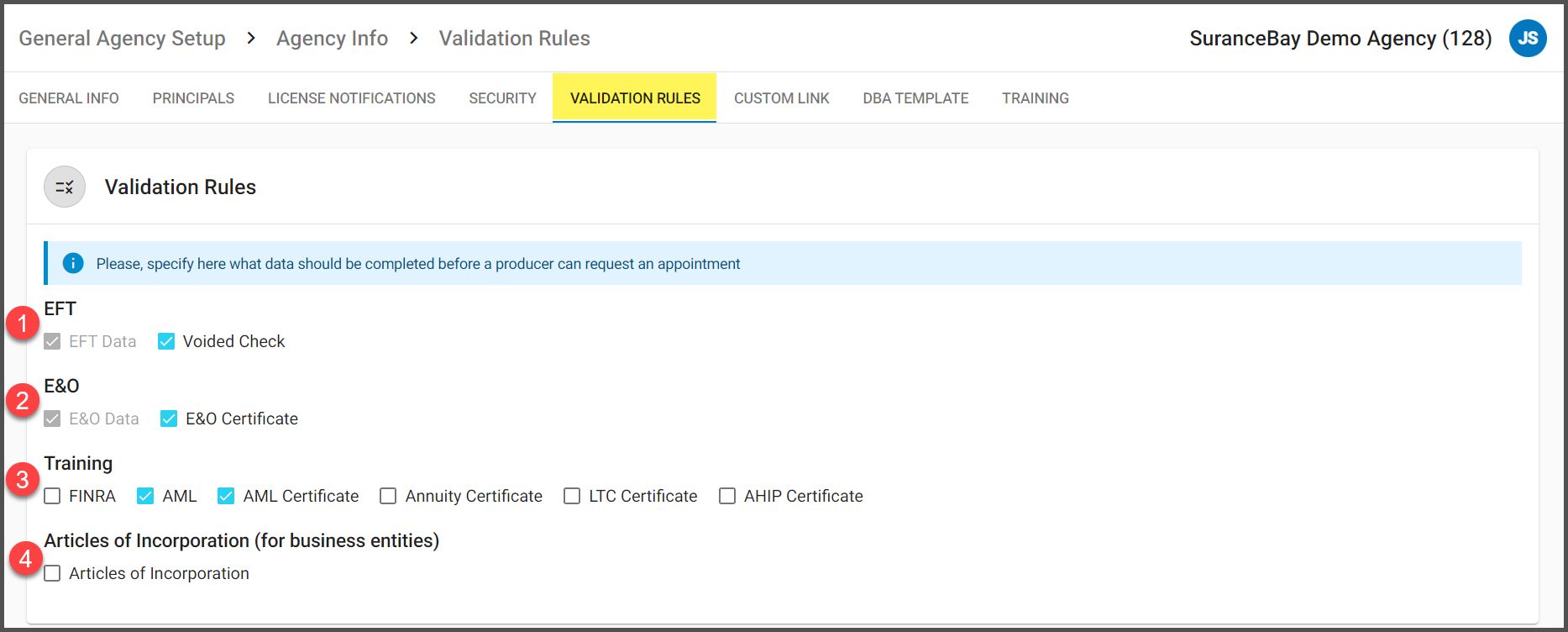Open the JS user avatar menu
Screen dimensions: 1568x632
coord(1528,38)
